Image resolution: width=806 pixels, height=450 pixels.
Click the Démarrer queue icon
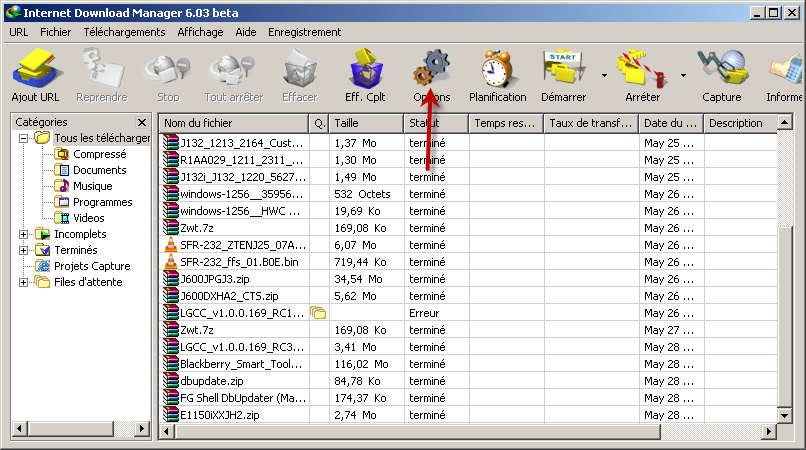(x=563, y=68)
